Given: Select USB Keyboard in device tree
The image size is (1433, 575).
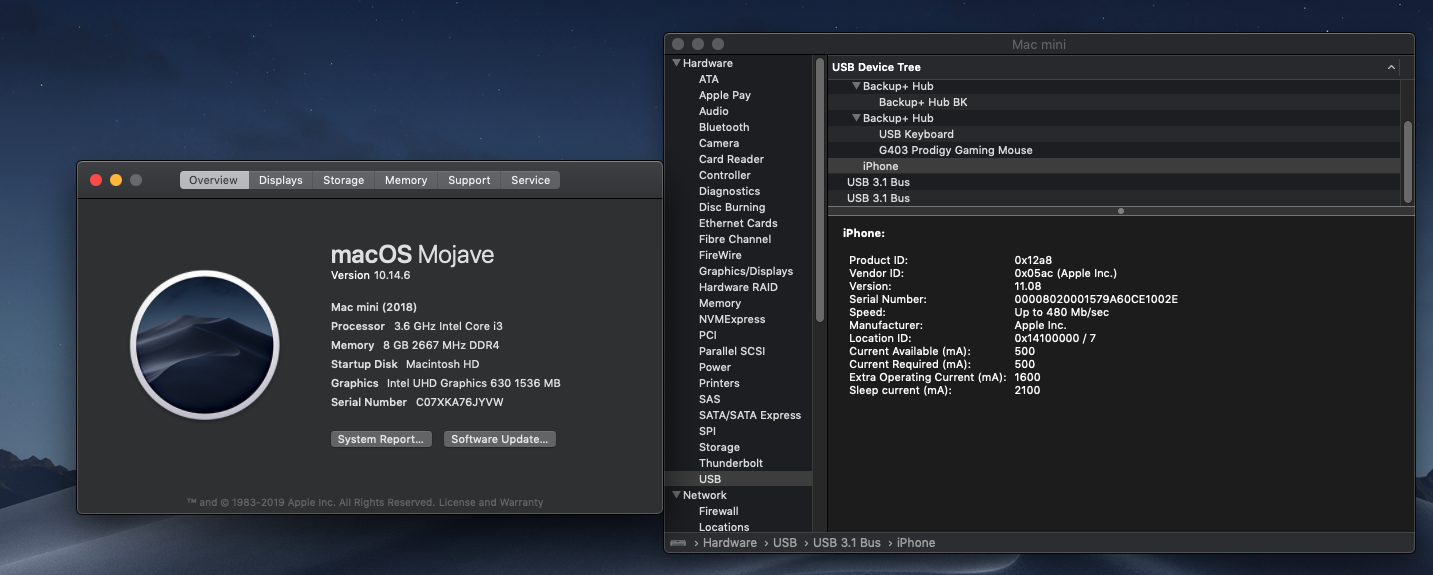Looking at the screenshot, I should click(x=1114, y=134).
